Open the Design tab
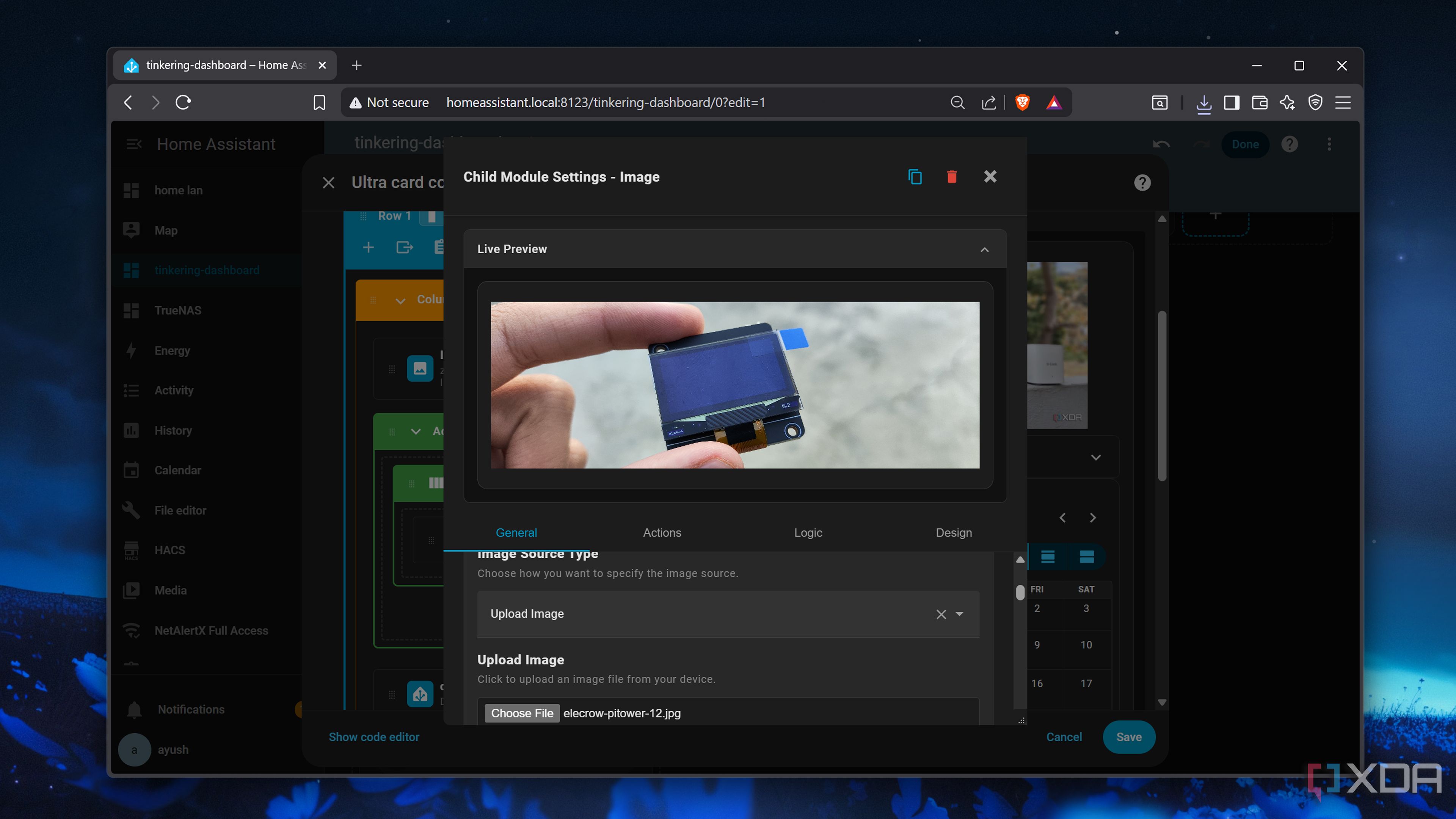Screen dimensions: 1456x819 click(954, 532)
